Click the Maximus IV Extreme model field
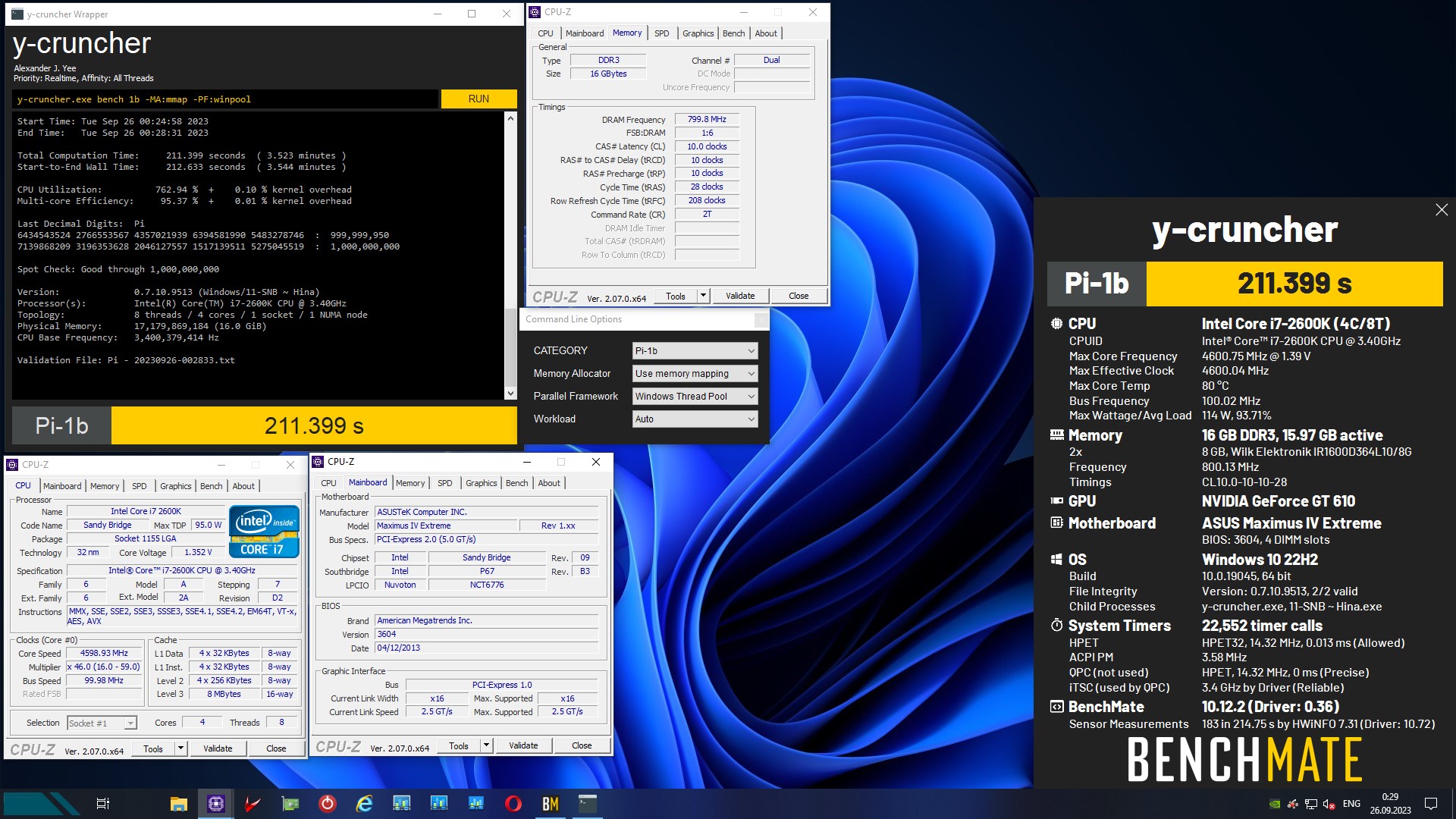Image resolution: width=1456 pixels, height=819 pixels. (x=446, y=526)
